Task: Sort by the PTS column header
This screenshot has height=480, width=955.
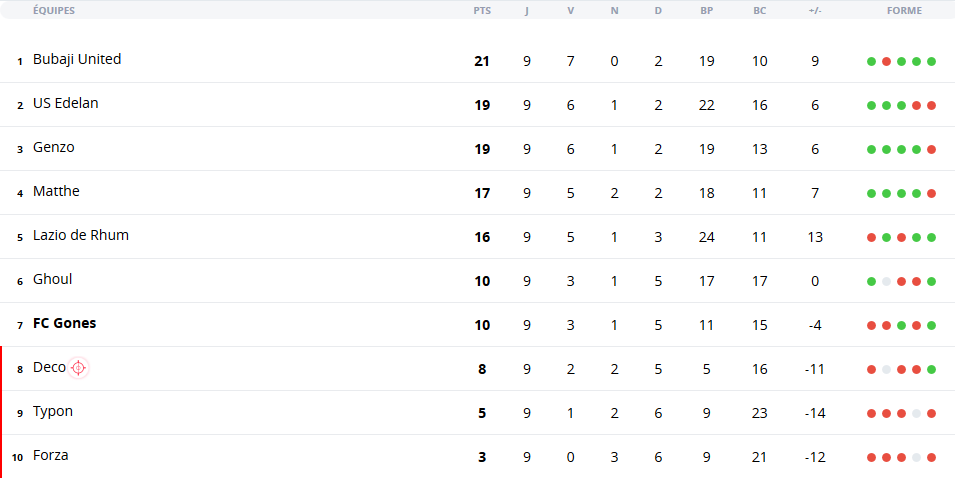Action: click(482, 11)
